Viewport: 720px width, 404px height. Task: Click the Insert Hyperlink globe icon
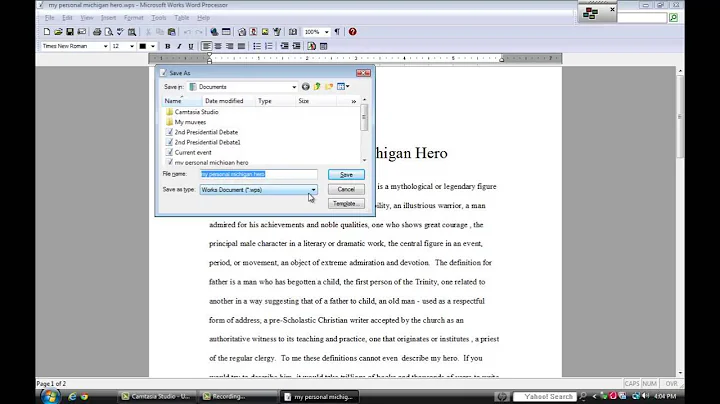tap(214, 32)
